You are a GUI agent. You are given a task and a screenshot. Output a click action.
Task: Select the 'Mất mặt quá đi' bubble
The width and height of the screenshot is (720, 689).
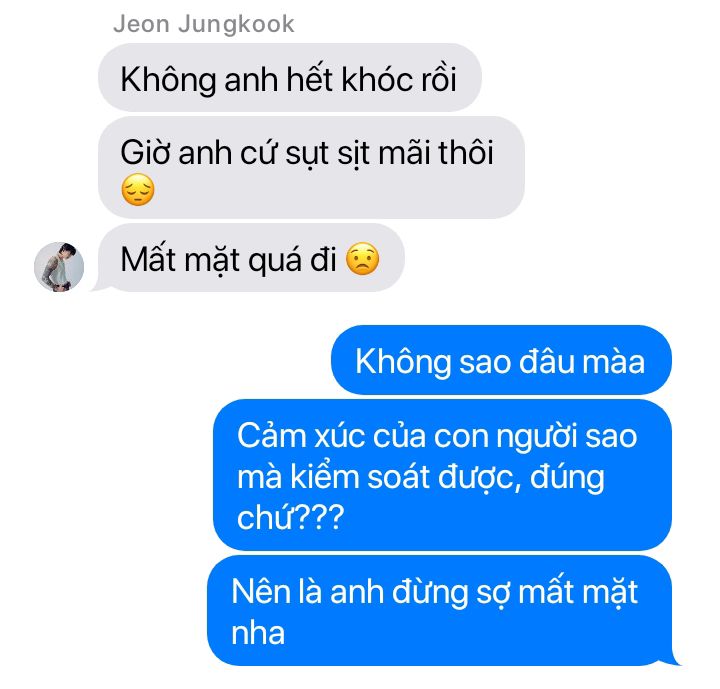point(251,258)
